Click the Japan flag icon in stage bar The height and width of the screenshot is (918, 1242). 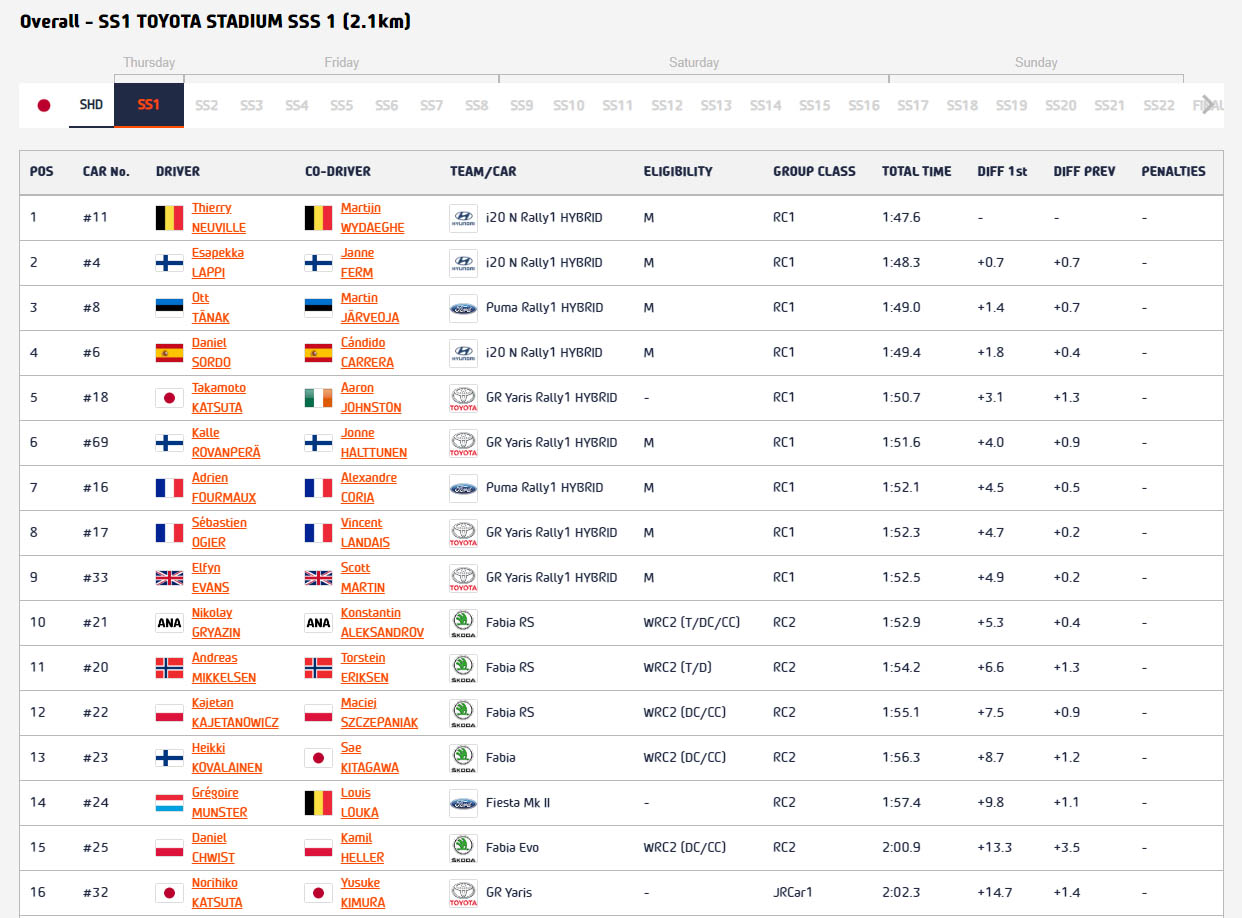click(43, 105)
